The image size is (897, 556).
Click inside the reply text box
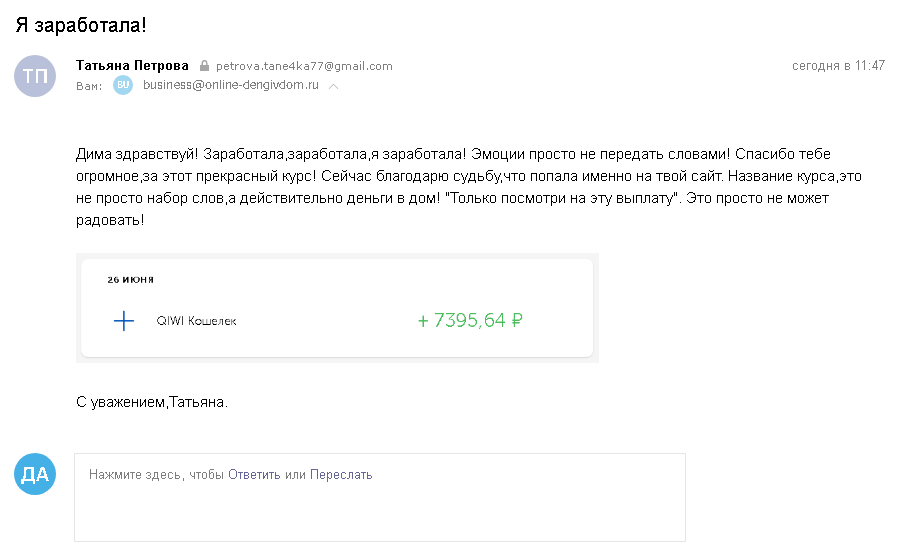[x=380, y=498]
